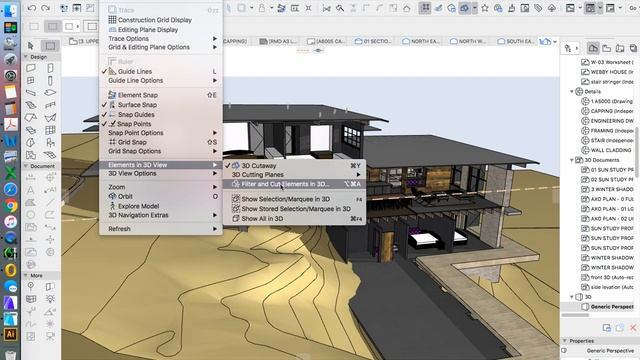Click the Orbit icon in the View menu

click(113, 196)
